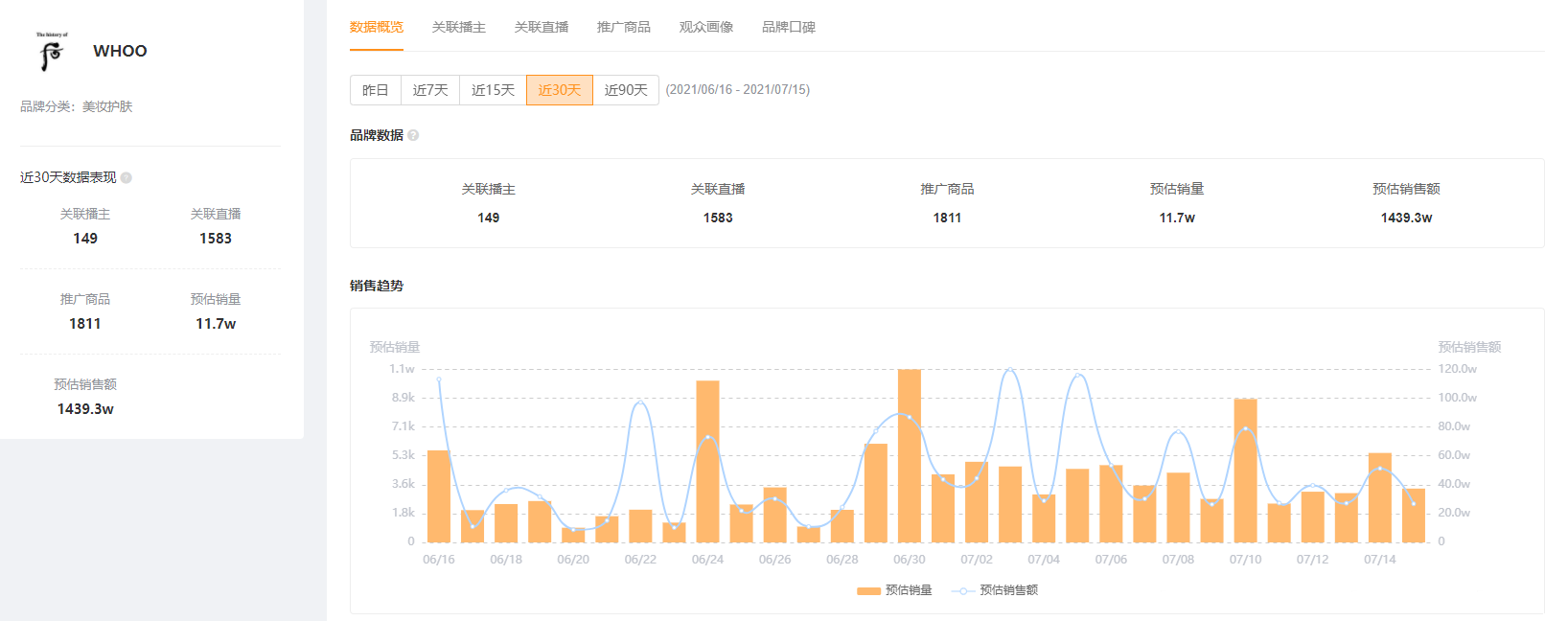
Task: Click sidebar 预估销售额 value 1439.3w
Action: point(85,409)
